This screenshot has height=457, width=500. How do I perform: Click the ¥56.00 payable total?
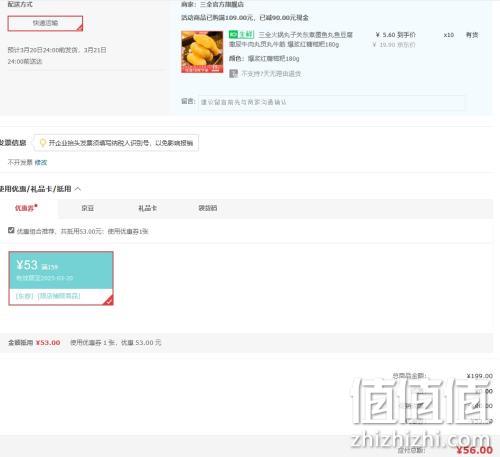click(x=474, y=450)
